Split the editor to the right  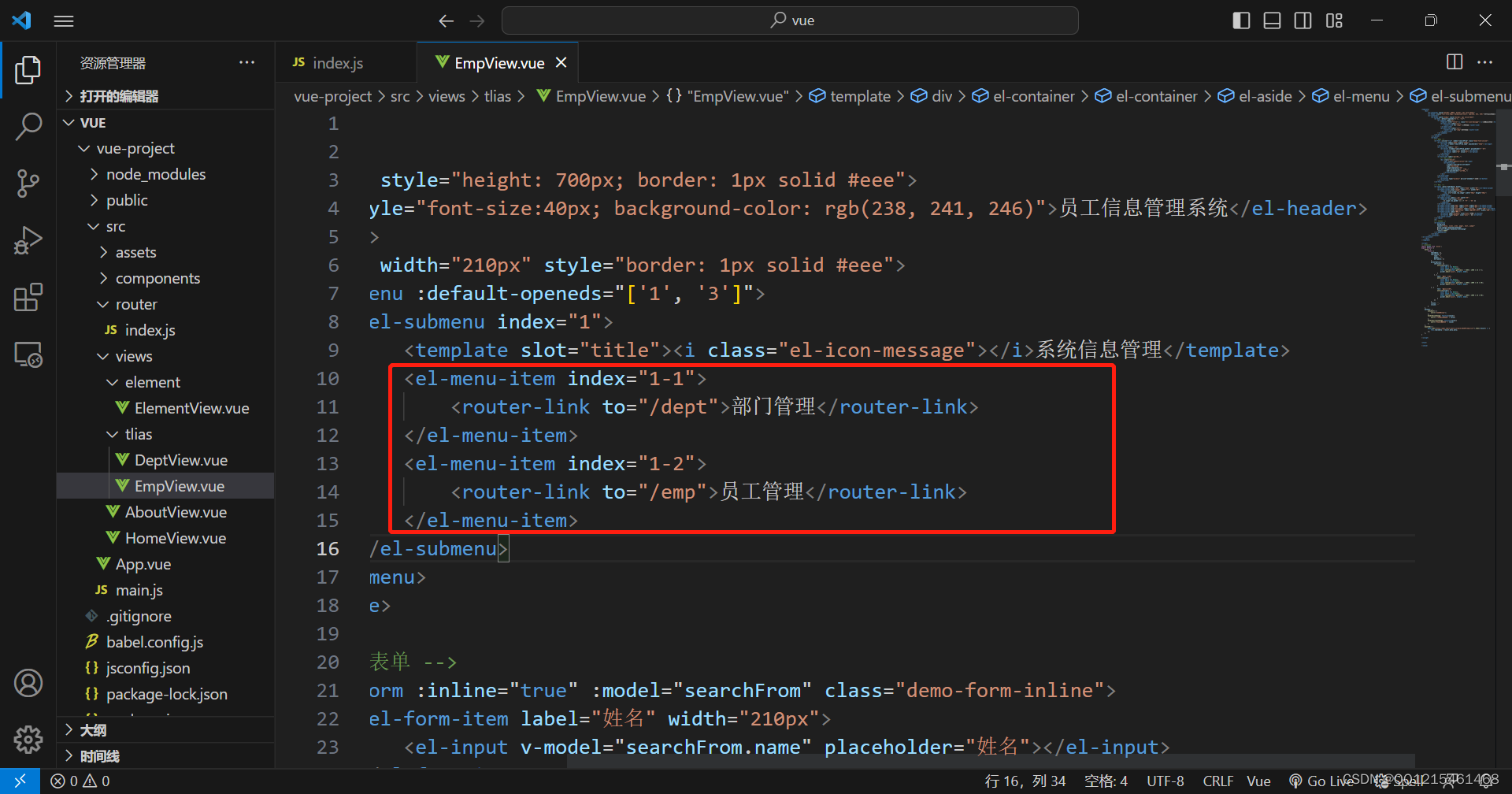(x=1455, y=62)
